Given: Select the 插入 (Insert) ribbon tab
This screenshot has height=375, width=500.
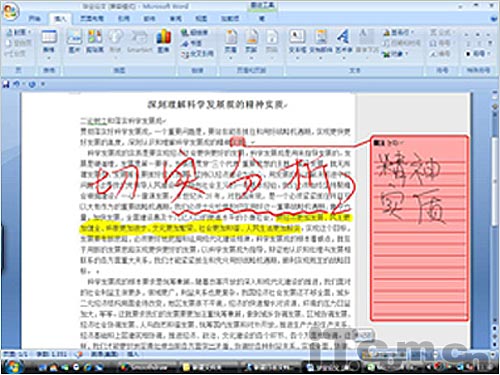Looking at the screenshot, I should [60, 19].
